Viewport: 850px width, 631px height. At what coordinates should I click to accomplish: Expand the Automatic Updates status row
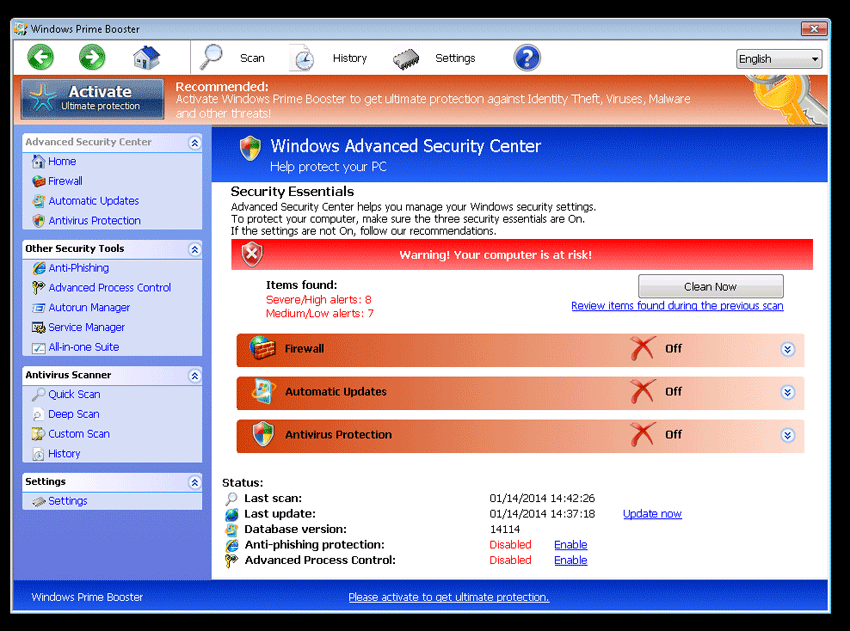[x=787, y=392]
